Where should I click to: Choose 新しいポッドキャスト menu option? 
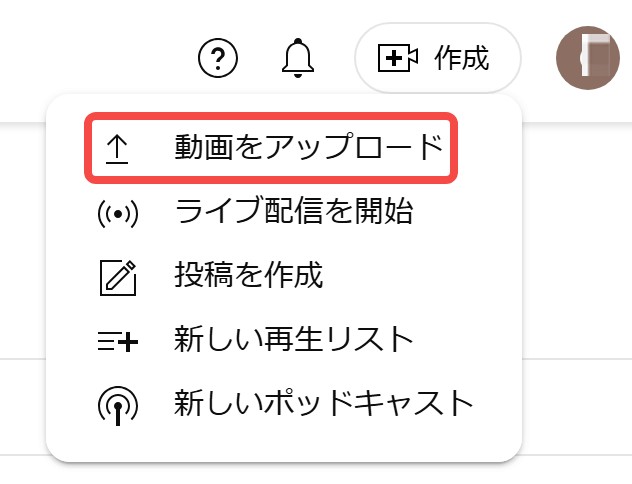coord(323,404)
